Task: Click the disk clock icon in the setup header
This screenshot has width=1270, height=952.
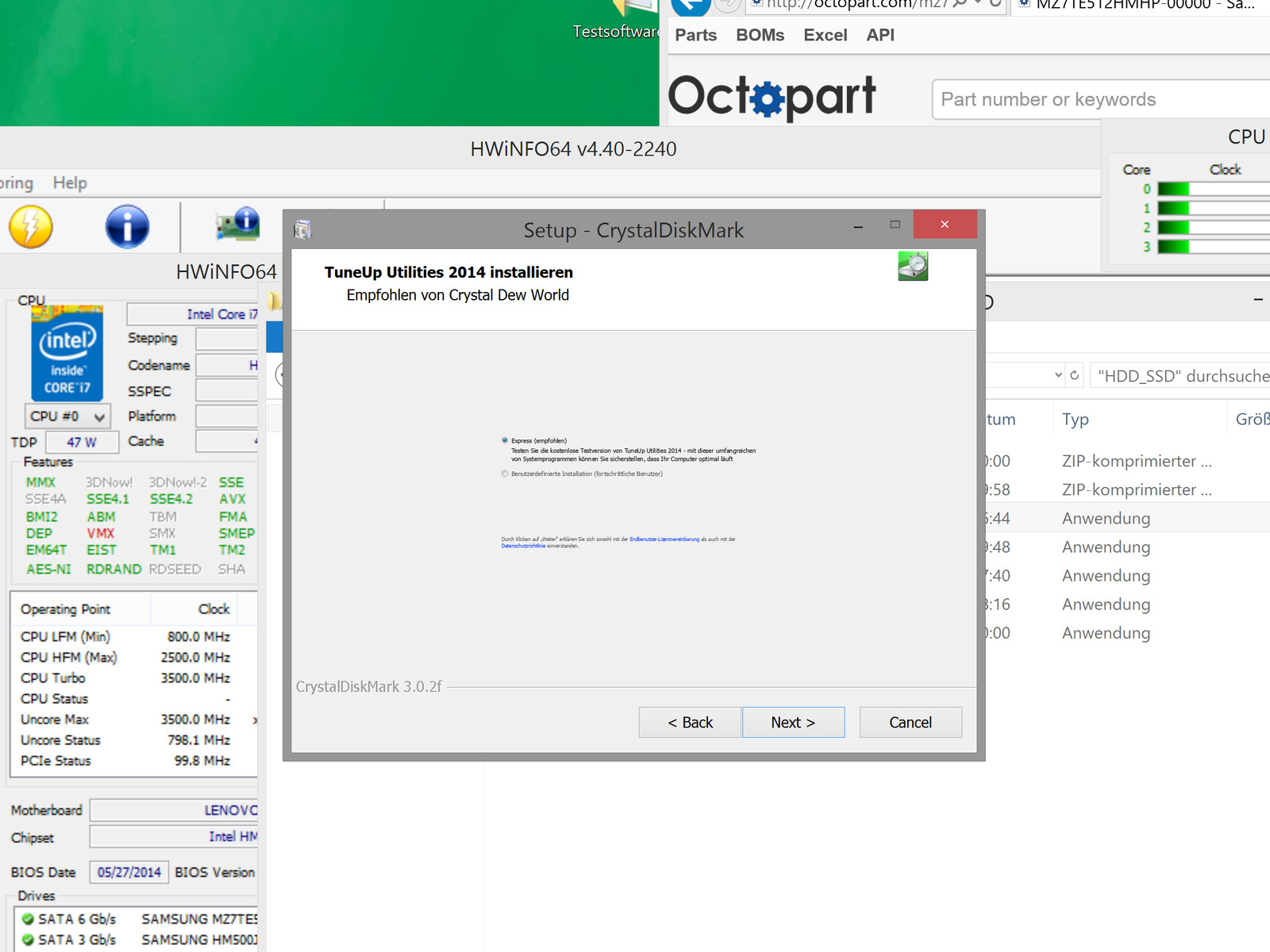Action: click(913, 266)
